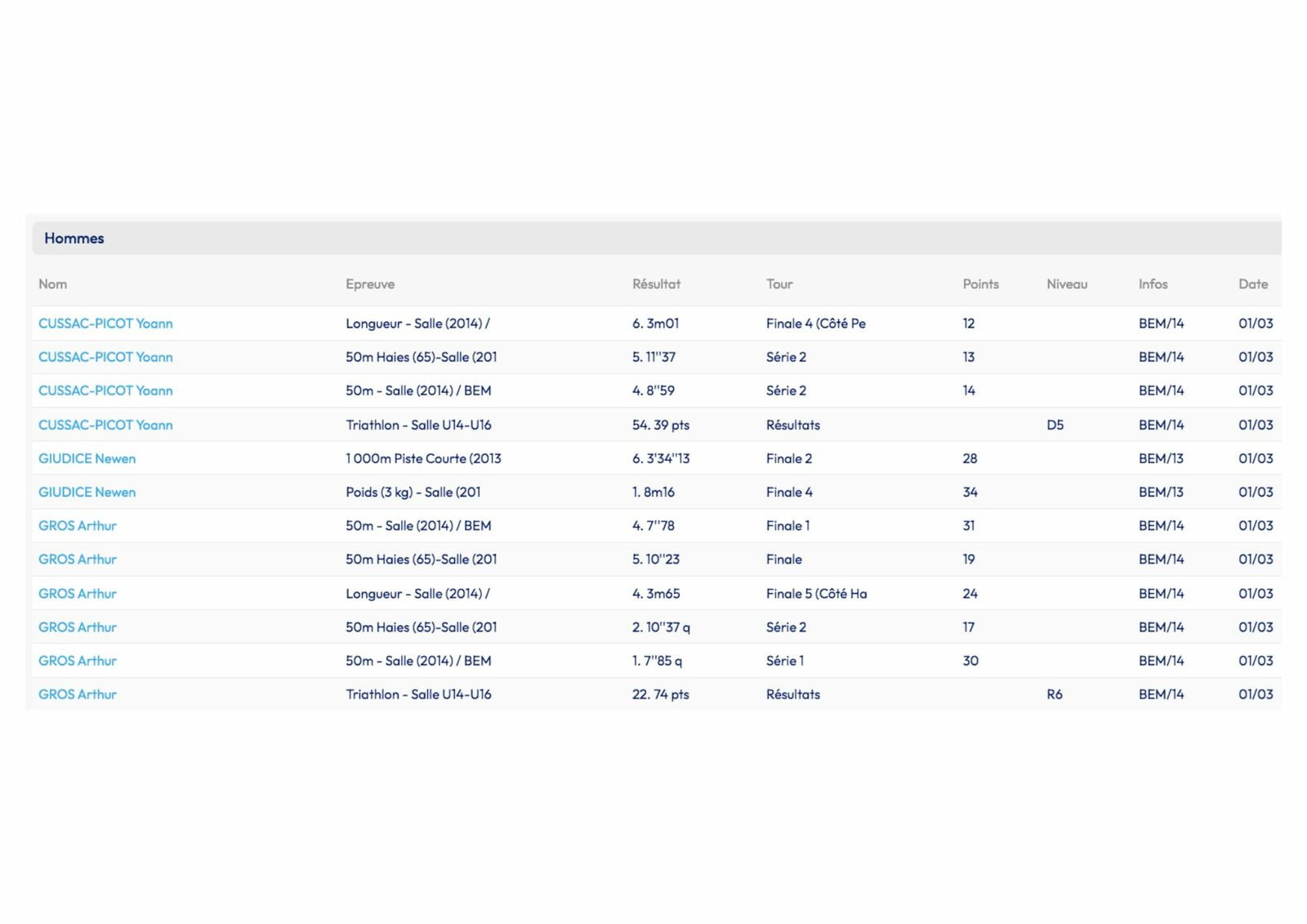Select the 1. 8m16 result cell

click(x=653, y=492)
